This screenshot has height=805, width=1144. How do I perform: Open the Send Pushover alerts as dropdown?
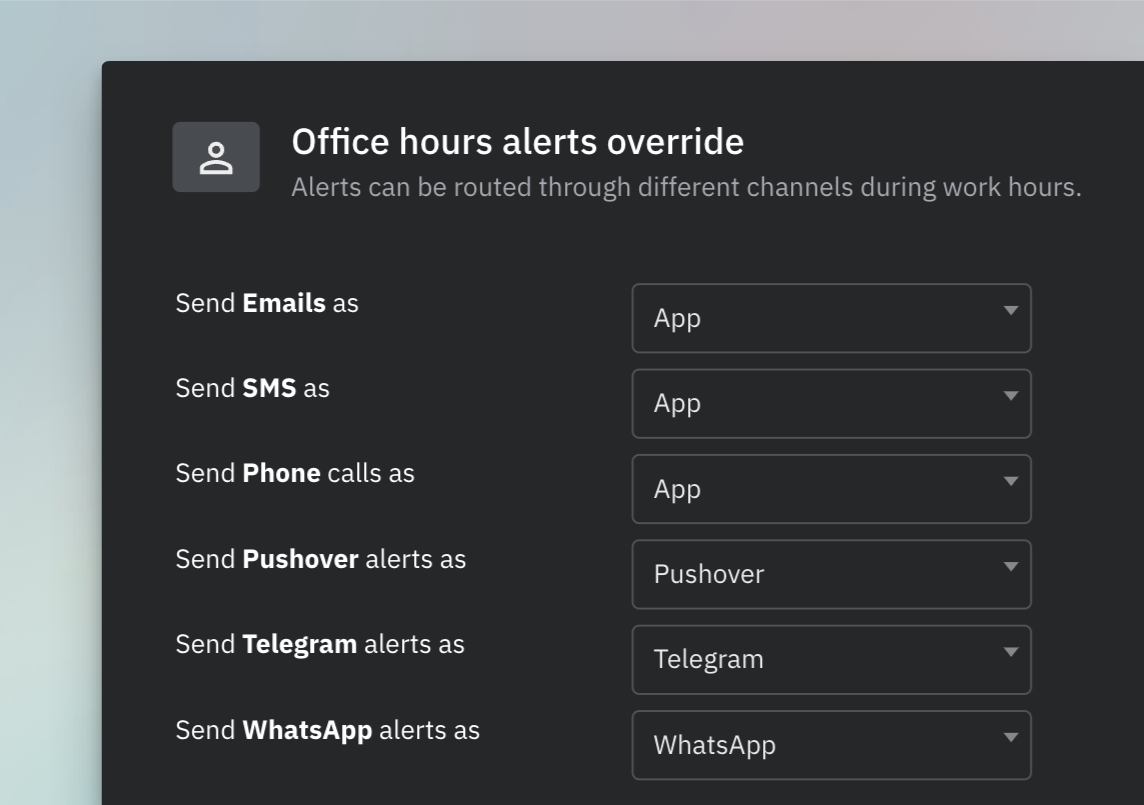click(x=830, y=574)
